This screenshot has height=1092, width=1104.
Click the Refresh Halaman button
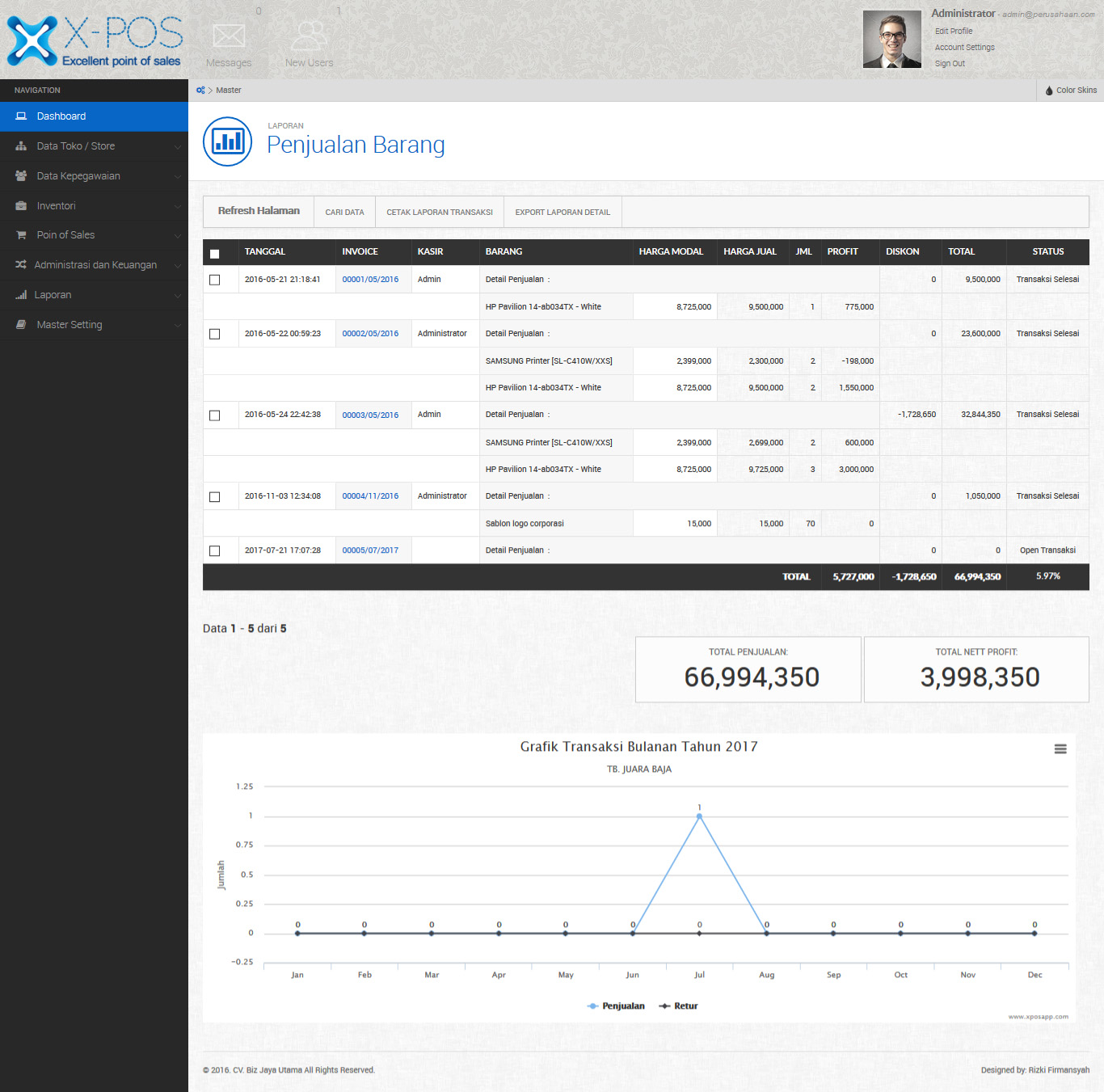259,211
